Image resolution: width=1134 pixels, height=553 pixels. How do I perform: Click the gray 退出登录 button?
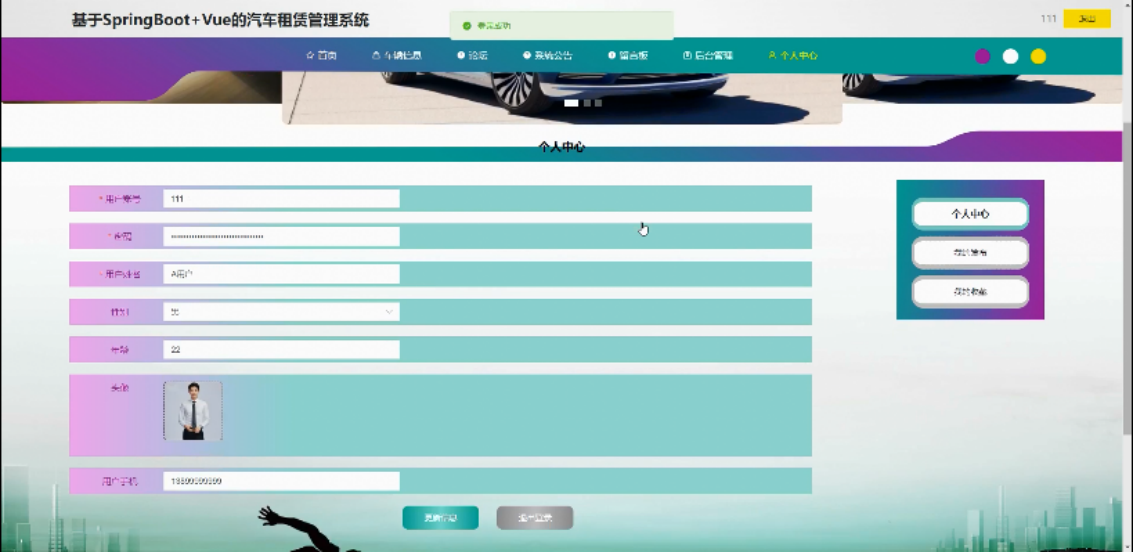pos(534,518)
